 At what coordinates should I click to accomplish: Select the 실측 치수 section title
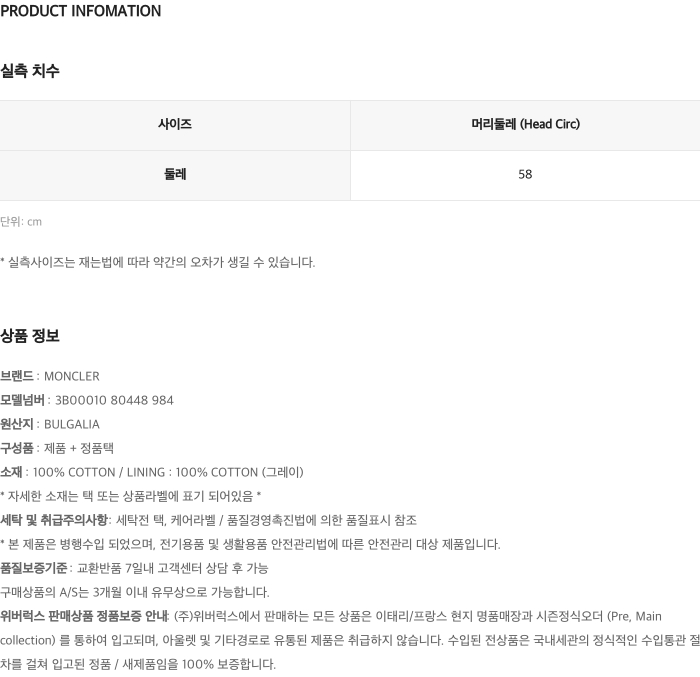[x=29, y=71]
